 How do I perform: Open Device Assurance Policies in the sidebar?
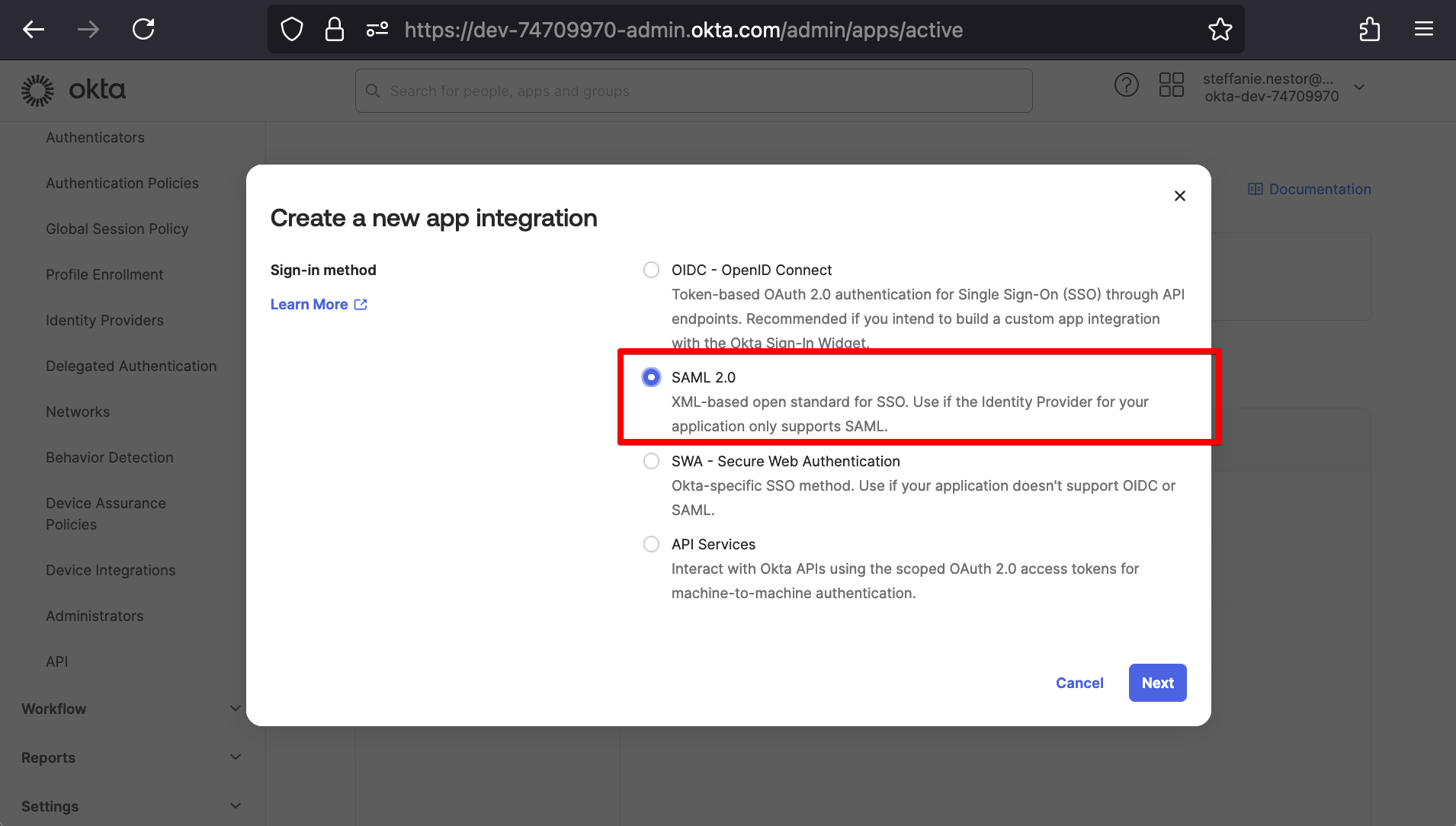(106, 514)
